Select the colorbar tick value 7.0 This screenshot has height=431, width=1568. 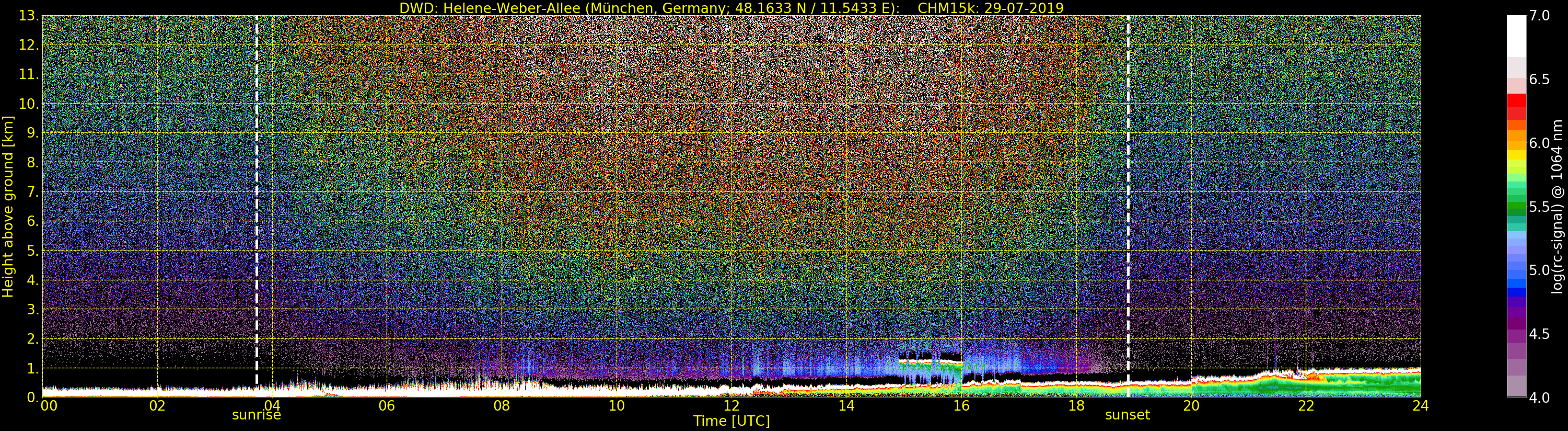(x=1539, y=16)
